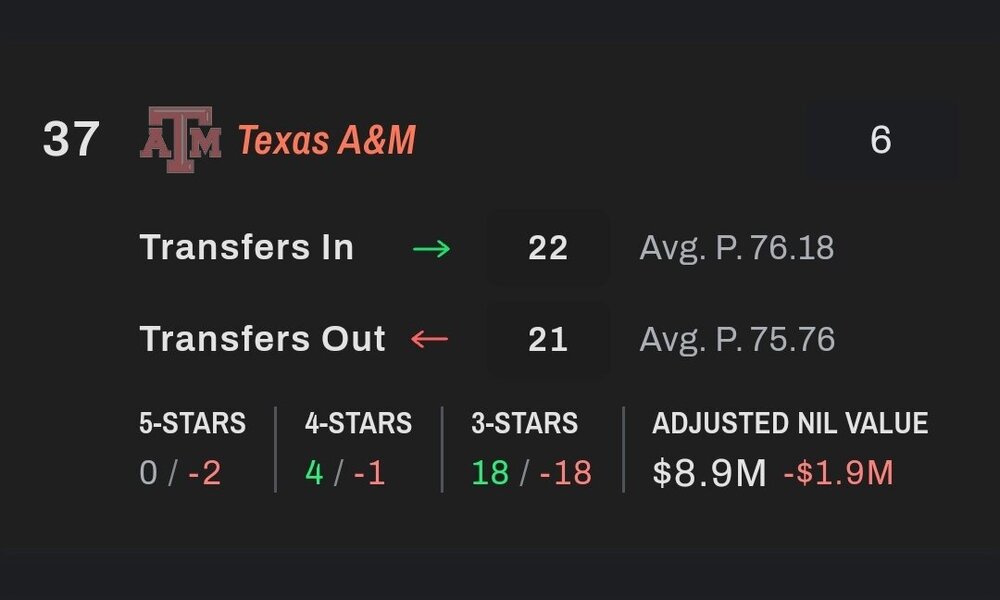The height and width of the screenshot is (600, 1000).
Task: Click the 3-STARS column header
Action: [524, 424]
